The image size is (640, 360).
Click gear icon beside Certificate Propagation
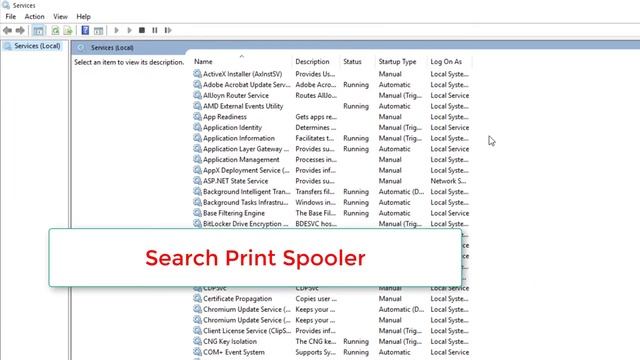(198, 299)
